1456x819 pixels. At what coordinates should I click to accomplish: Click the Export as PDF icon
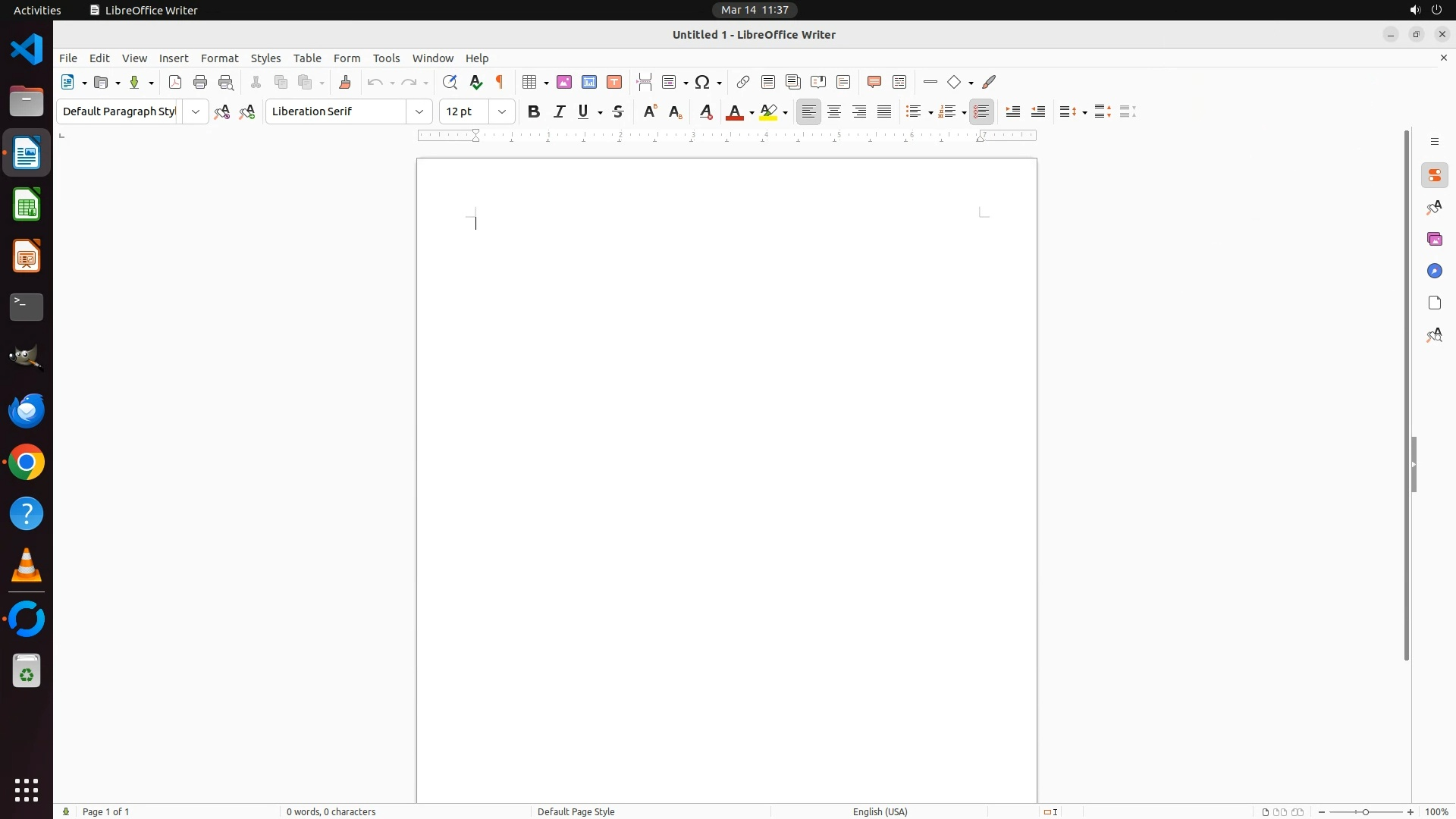pos(175,83)
